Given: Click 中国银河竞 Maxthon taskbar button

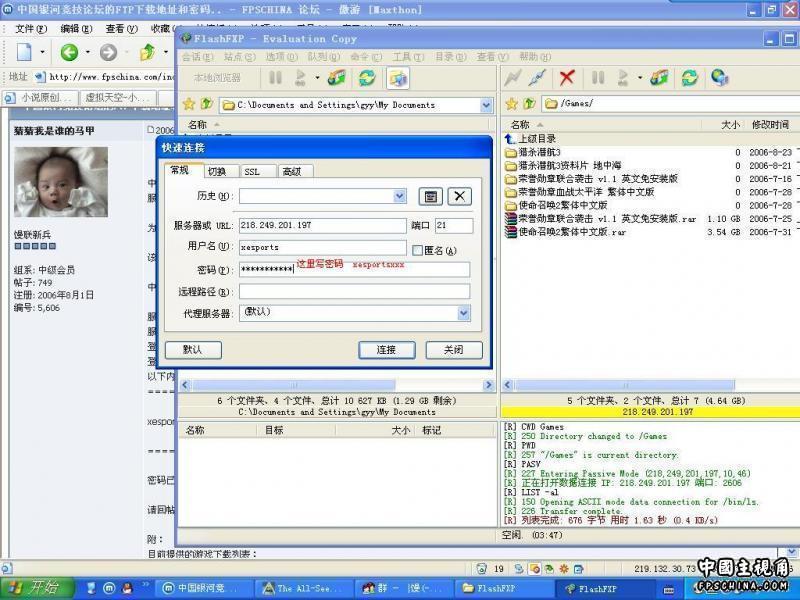Looking at the screenshot, I should (203, 588).
